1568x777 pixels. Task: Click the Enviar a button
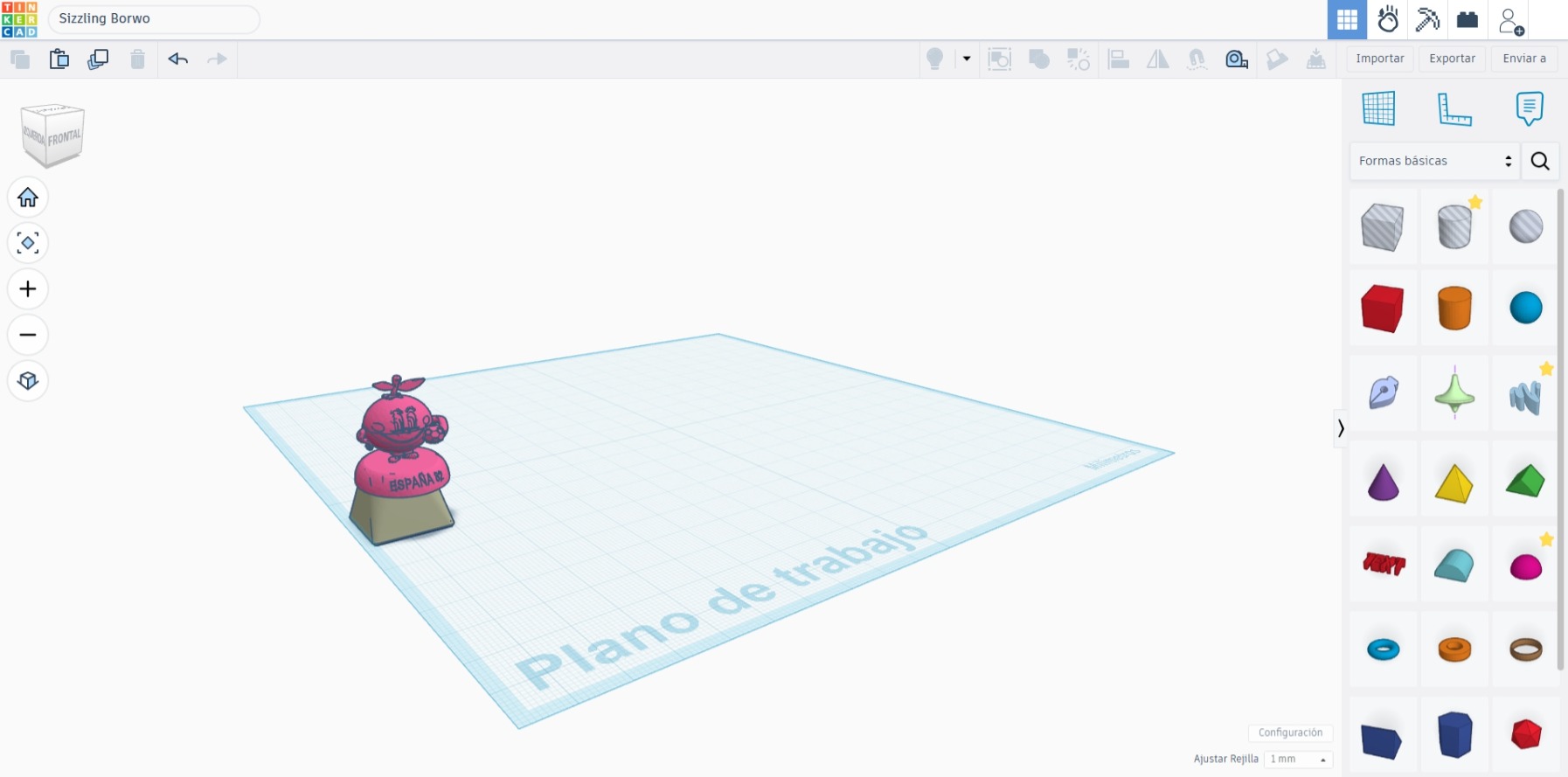tap(1524, 59)
